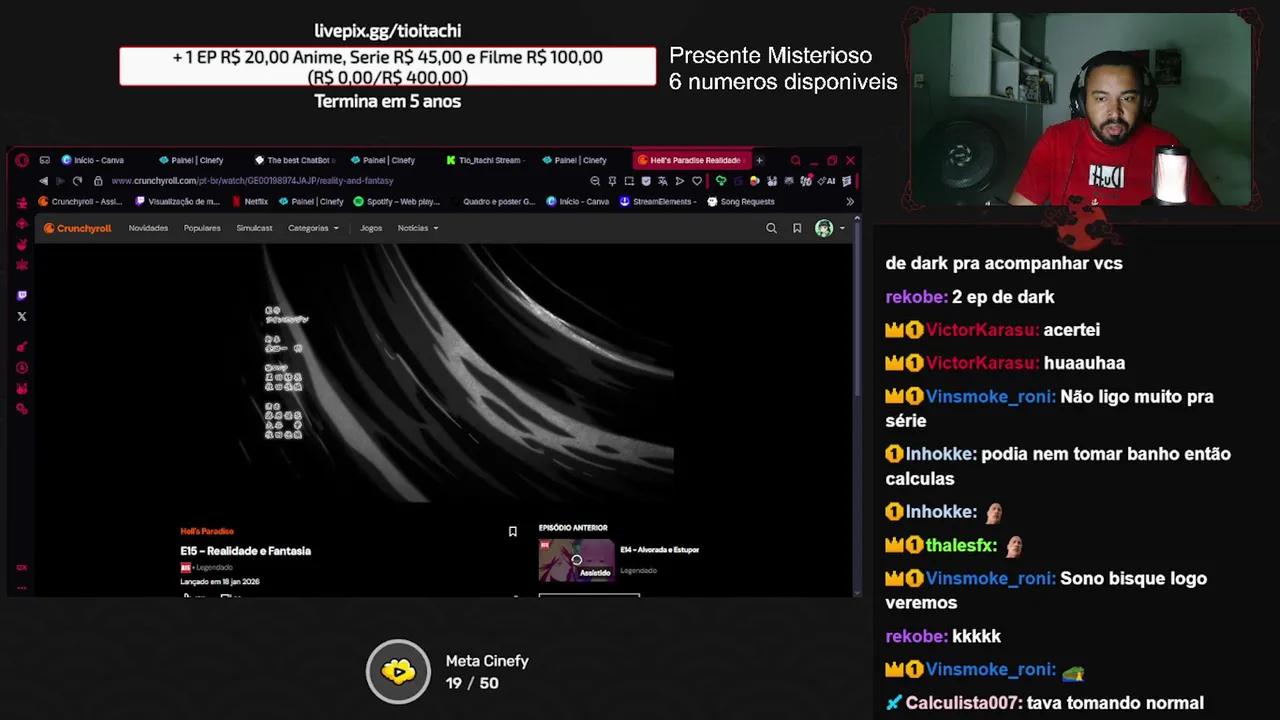Click the pin icon in address bar
The height and width of the screenshot is (720, 1280).
(612, 181)
